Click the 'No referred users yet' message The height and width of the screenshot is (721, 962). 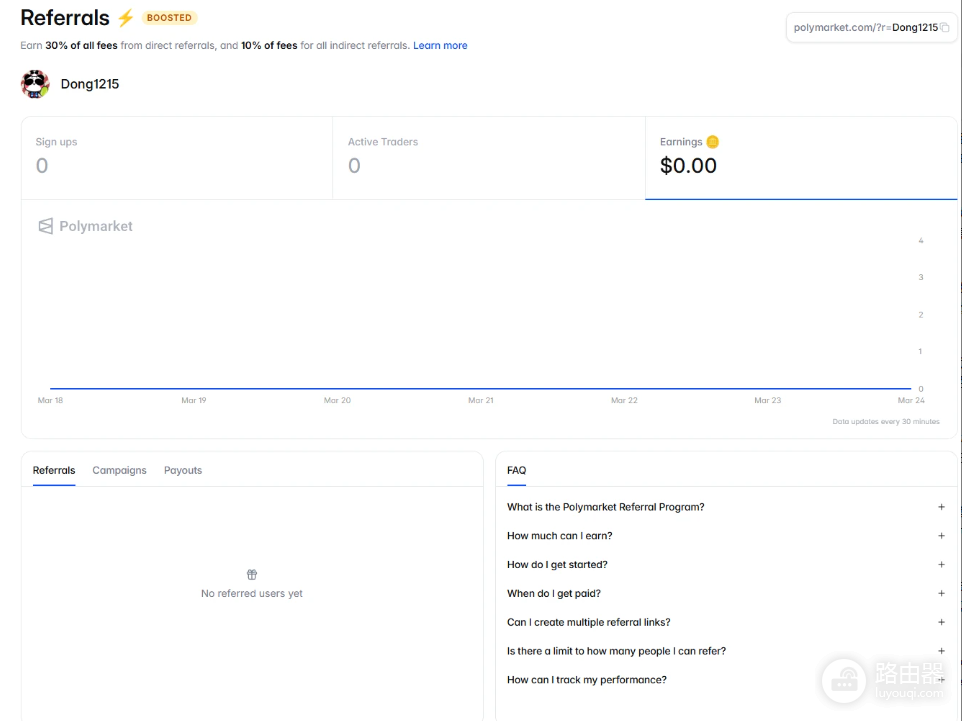252,593
